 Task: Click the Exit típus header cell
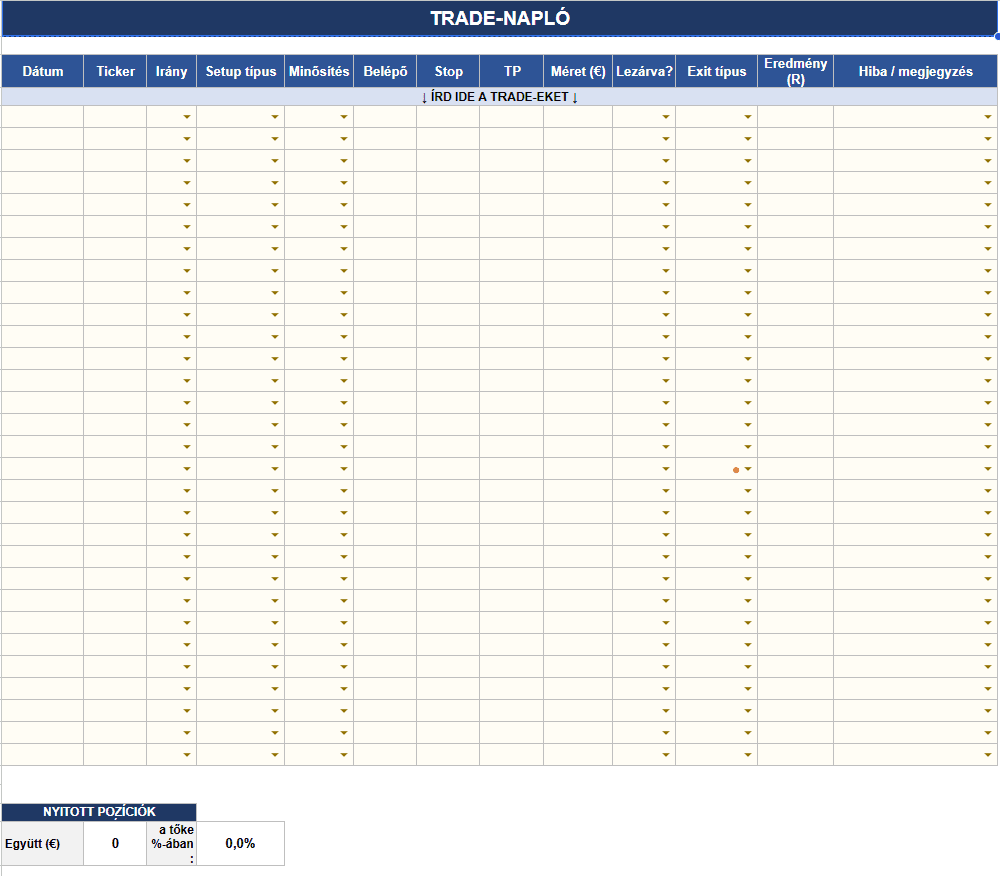[x=717, y=71]
